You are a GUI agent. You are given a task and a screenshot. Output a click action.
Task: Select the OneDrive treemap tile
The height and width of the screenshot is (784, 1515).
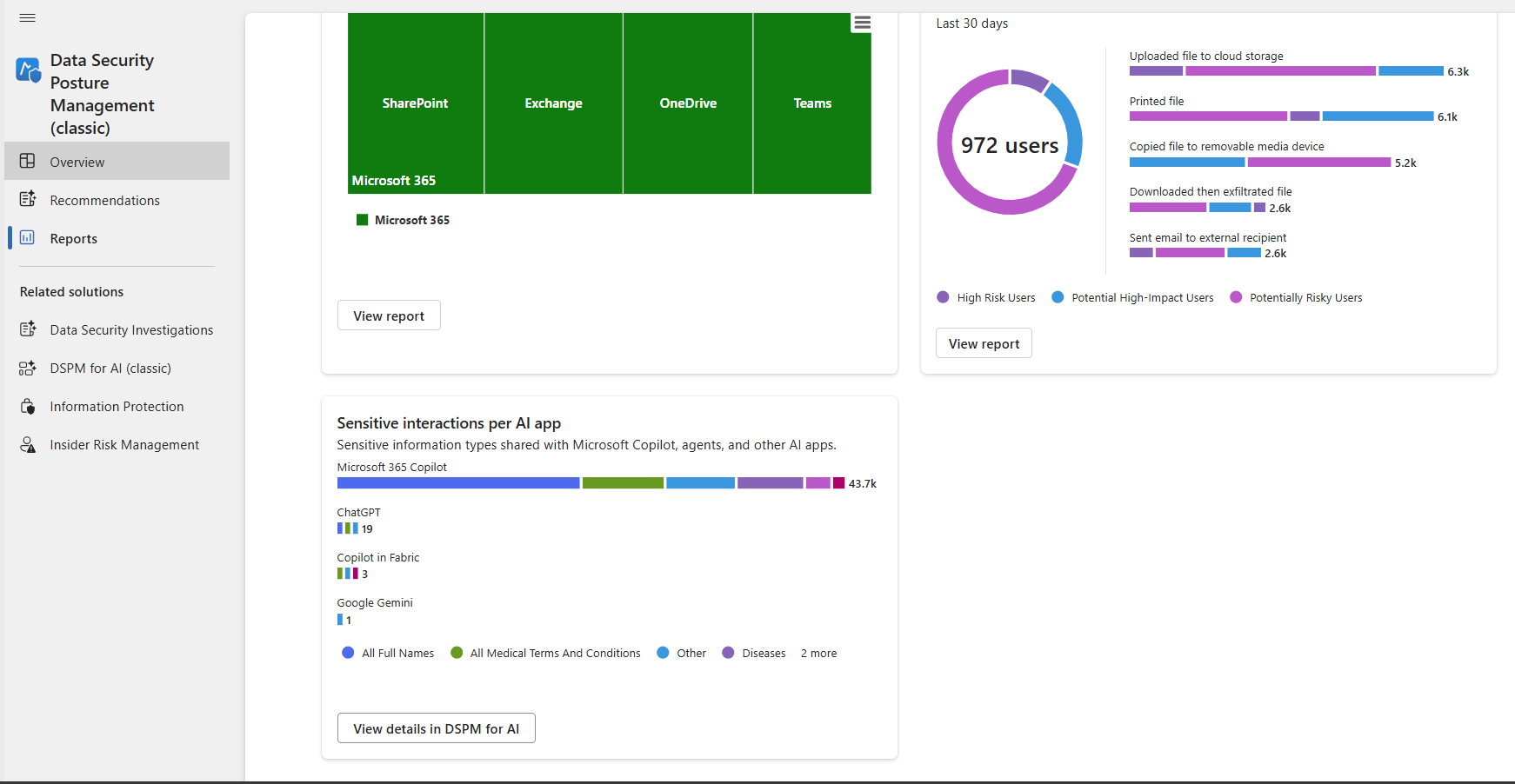coord(688,103)
